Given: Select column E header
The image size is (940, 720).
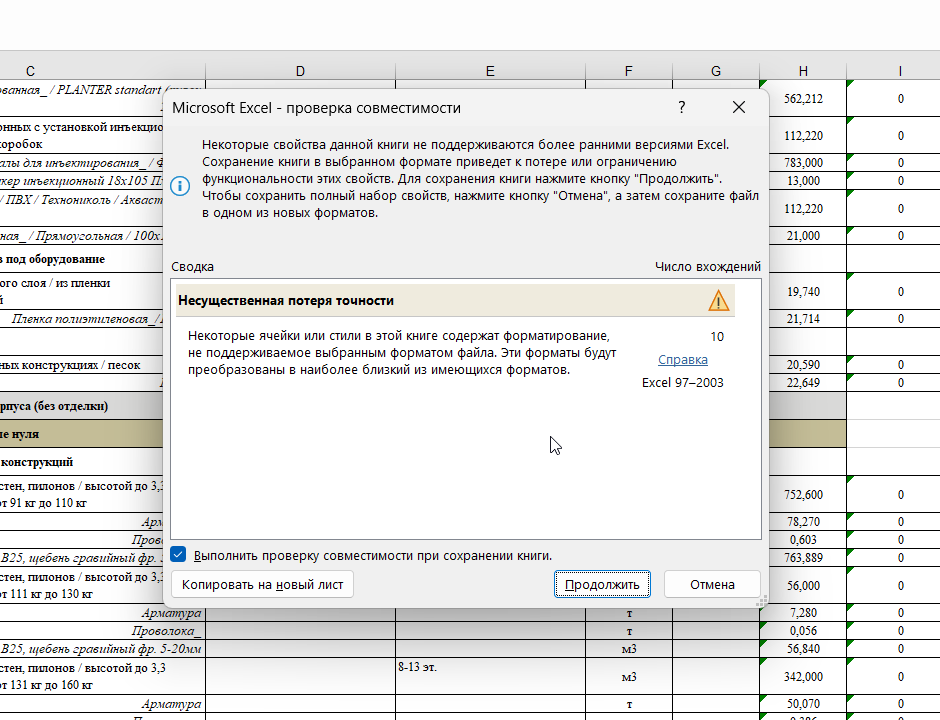Looking at the screenshot, I should 490,71.
